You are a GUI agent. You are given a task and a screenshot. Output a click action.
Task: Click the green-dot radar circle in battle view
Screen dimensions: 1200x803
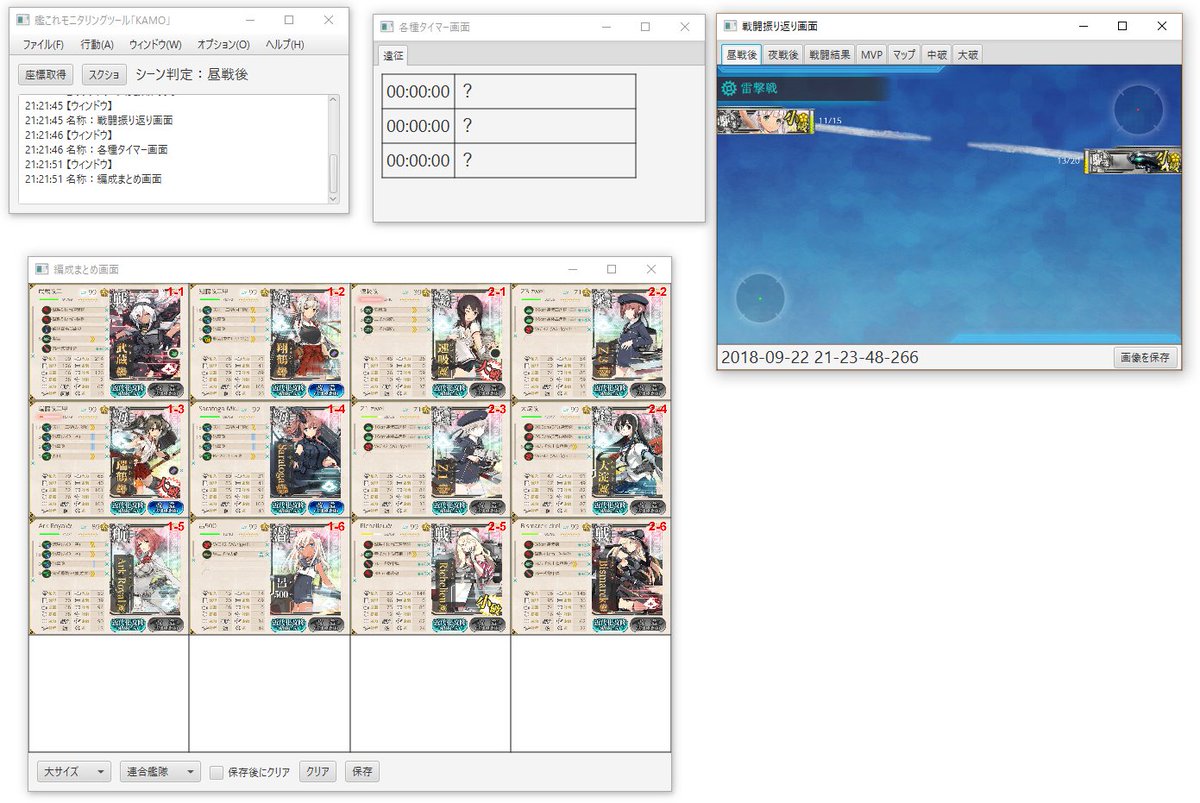click(x=759, y=299)
